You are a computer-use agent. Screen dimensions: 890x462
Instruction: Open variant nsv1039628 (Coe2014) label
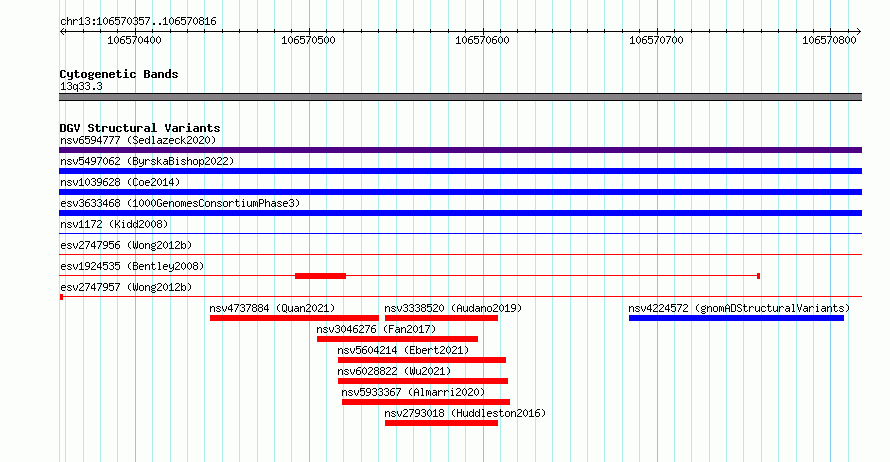[120, 182]
